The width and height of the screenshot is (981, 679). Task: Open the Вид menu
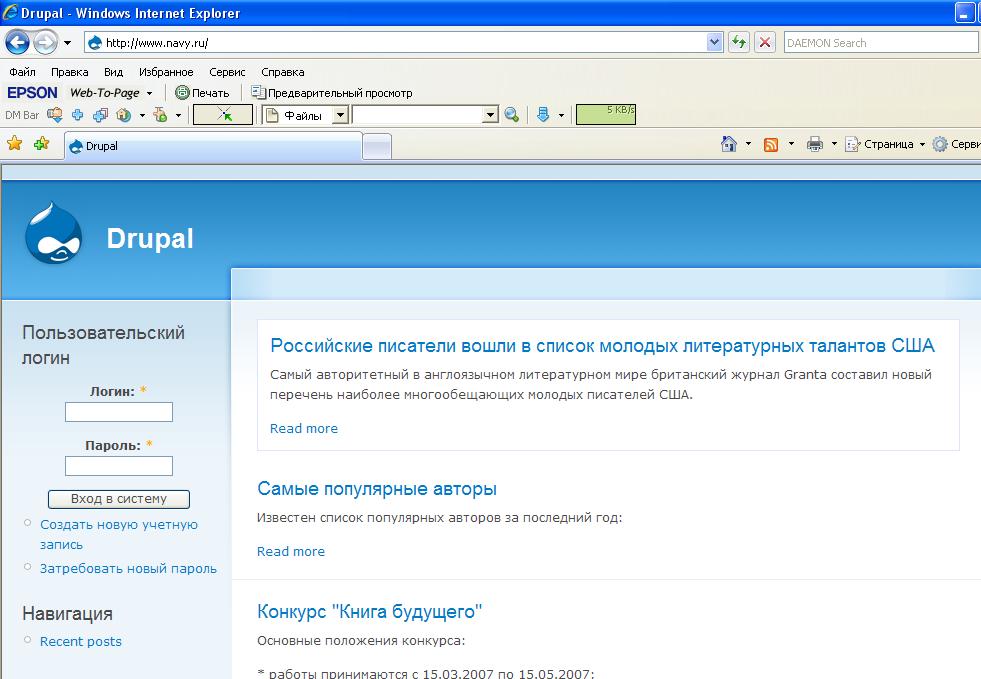[x=113, y=72]
